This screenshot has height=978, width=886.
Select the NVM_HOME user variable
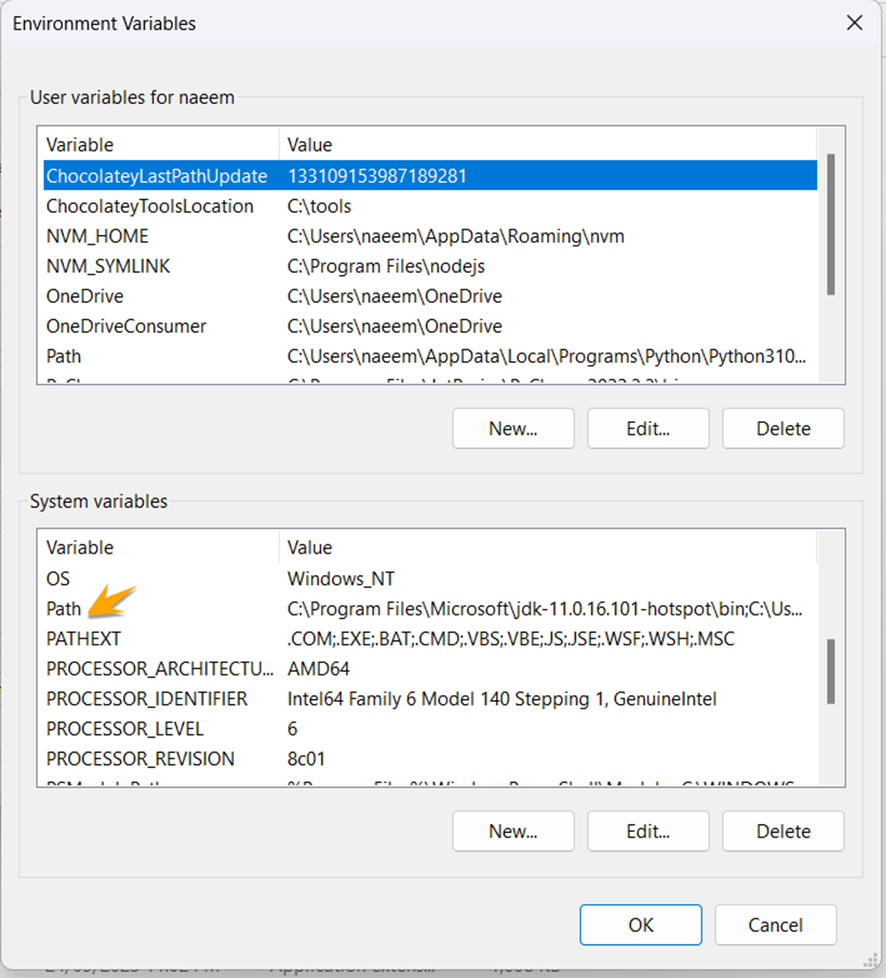[x=98, y=236]
